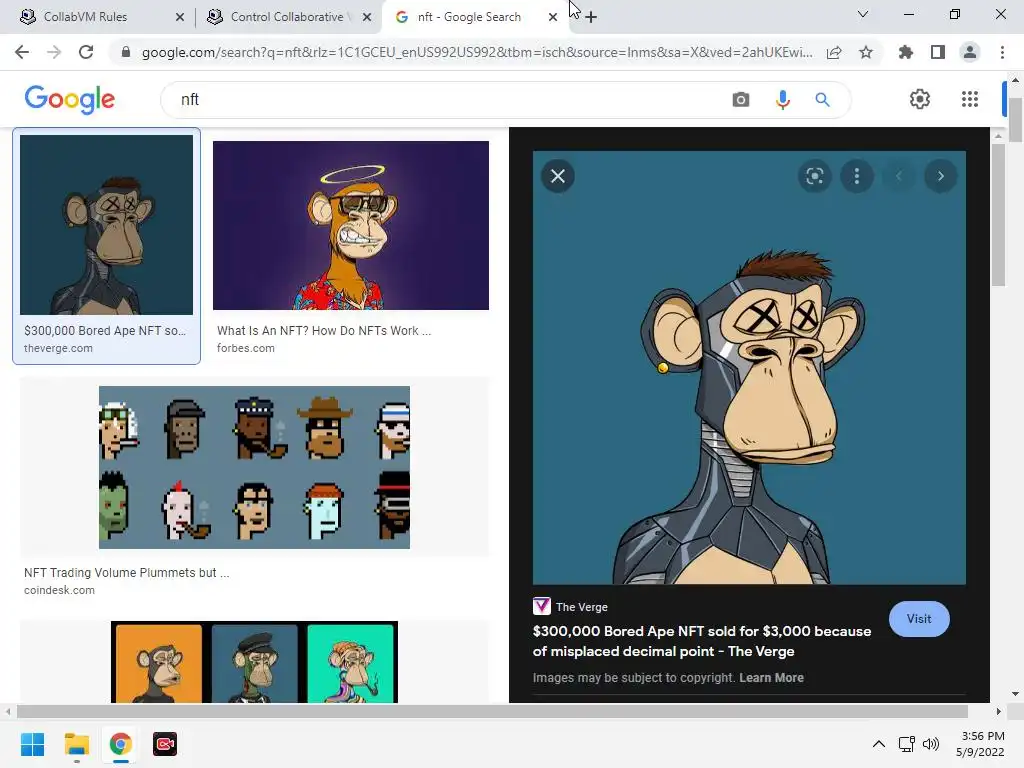Open a new tab with the plus button

point(591,17)
